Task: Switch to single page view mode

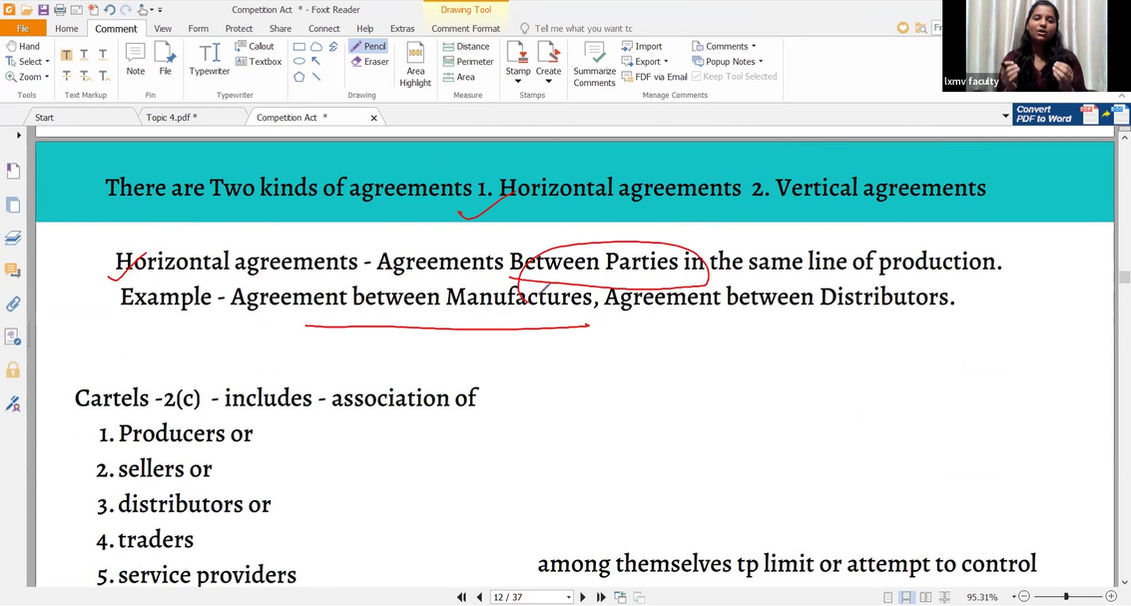Action: (888, 597)
